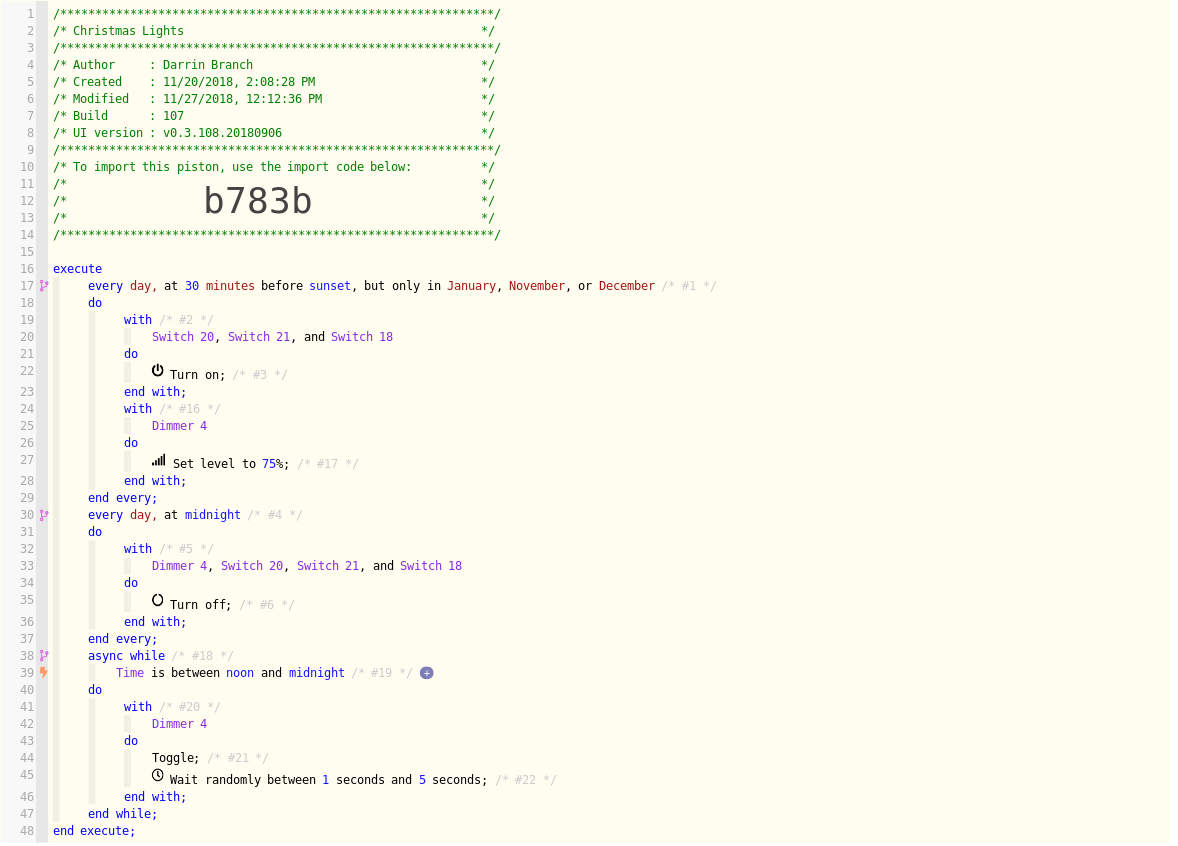Click 'Dimmer 4' on line 33
This screenshot has height=846, width=1178.
click(x=180, y=569)
